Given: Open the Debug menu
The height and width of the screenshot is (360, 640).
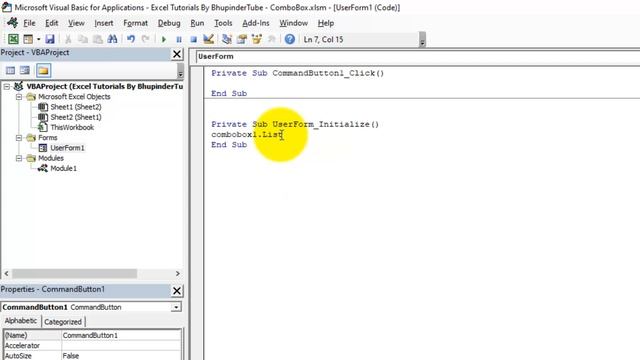Looking at the screenshot, I should click(x=169, y=23).
